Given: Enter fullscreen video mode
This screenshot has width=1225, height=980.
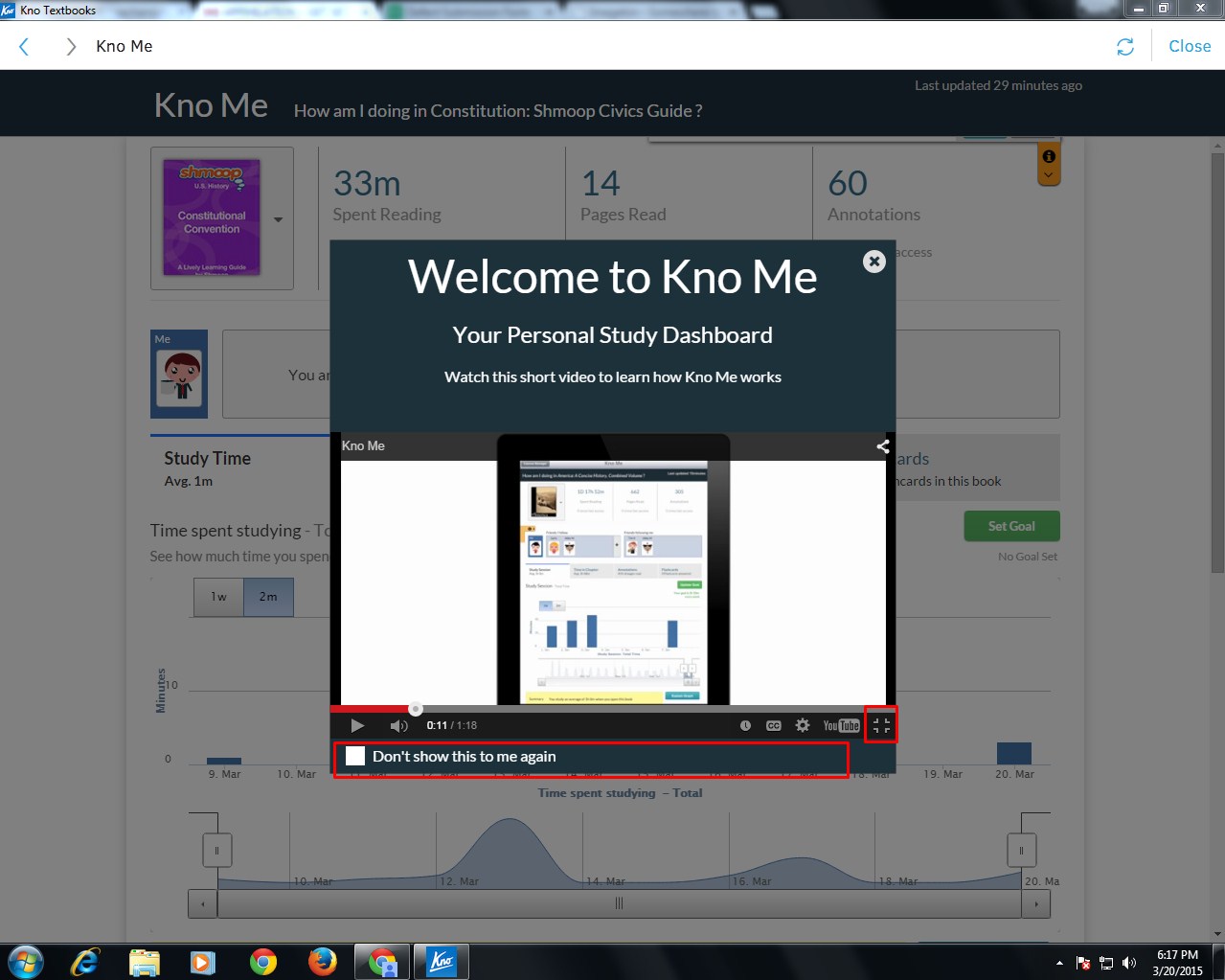Looking at the screenshot, I should [881, 725].
